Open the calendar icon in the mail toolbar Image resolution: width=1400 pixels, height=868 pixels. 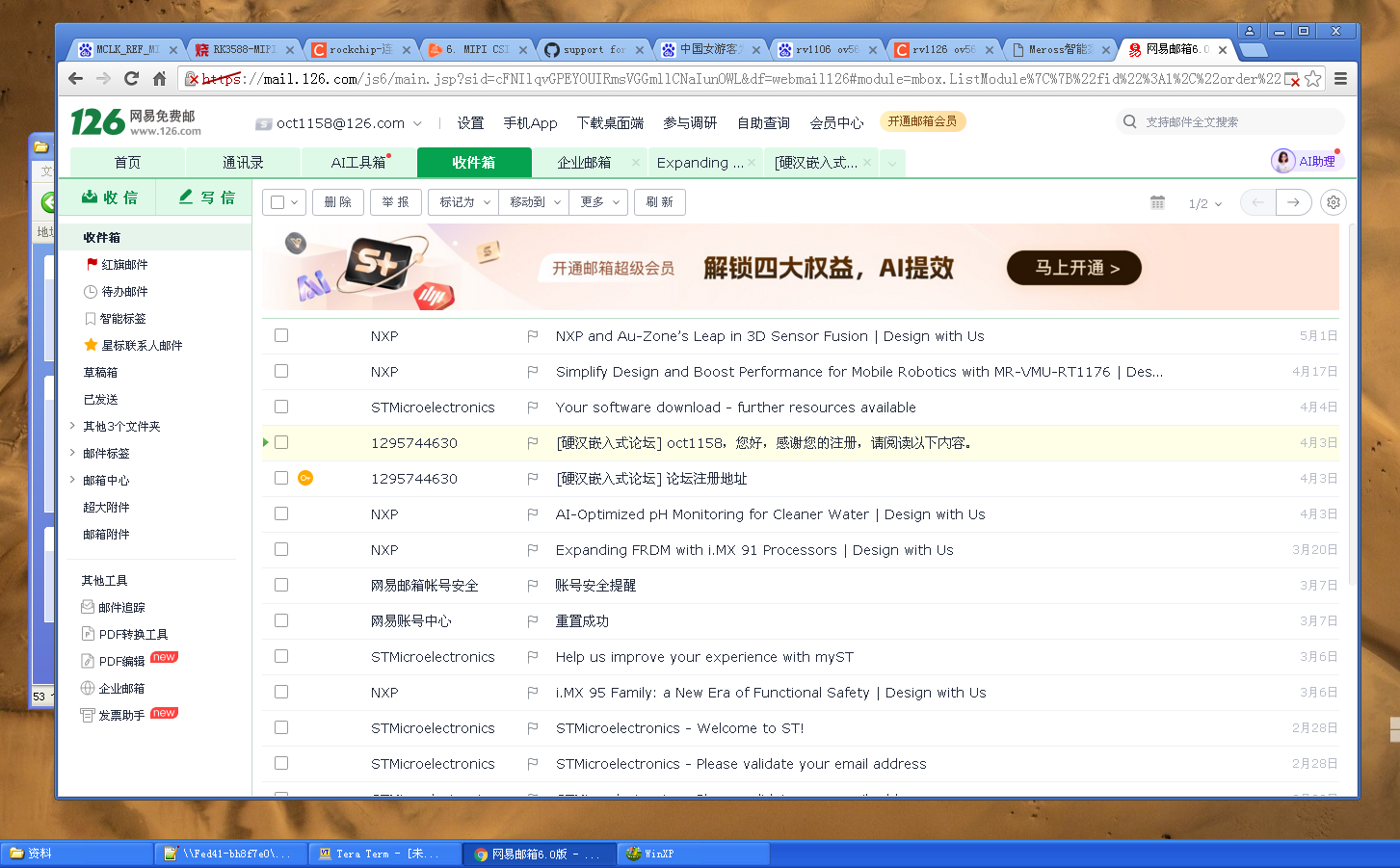coord(1157,202)
